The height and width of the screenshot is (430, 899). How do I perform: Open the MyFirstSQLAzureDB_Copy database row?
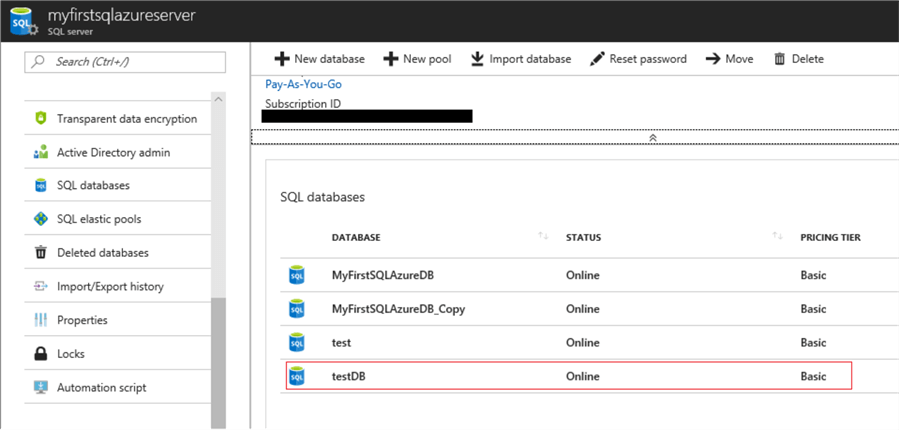398,309
